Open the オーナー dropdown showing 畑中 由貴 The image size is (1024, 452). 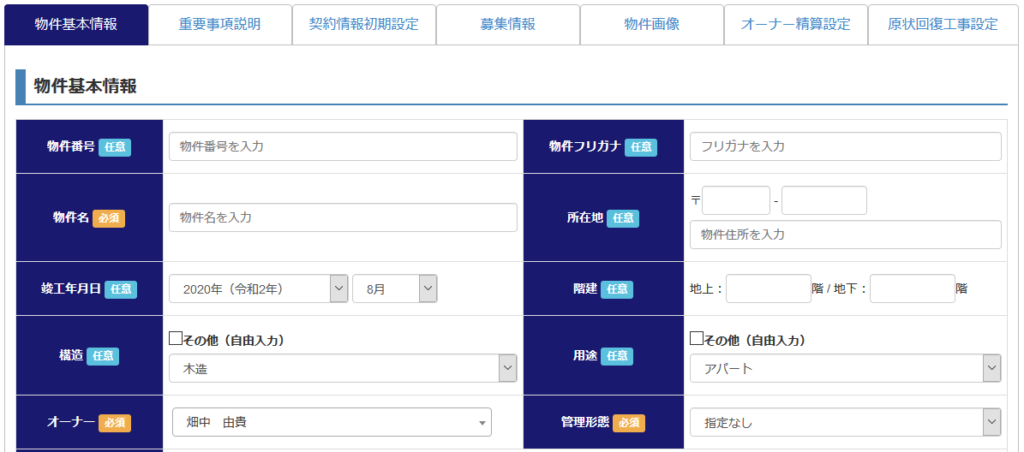pos(332,423)
